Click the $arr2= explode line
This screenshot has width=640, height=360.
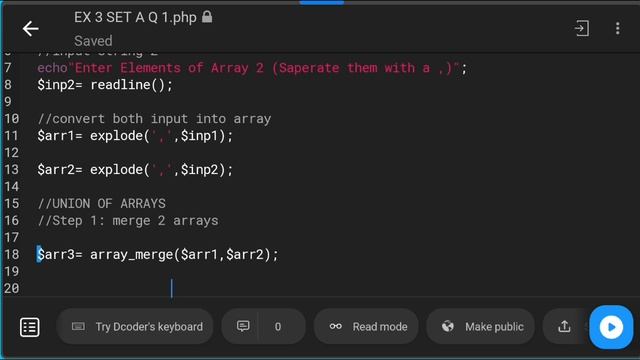point(135,169)
